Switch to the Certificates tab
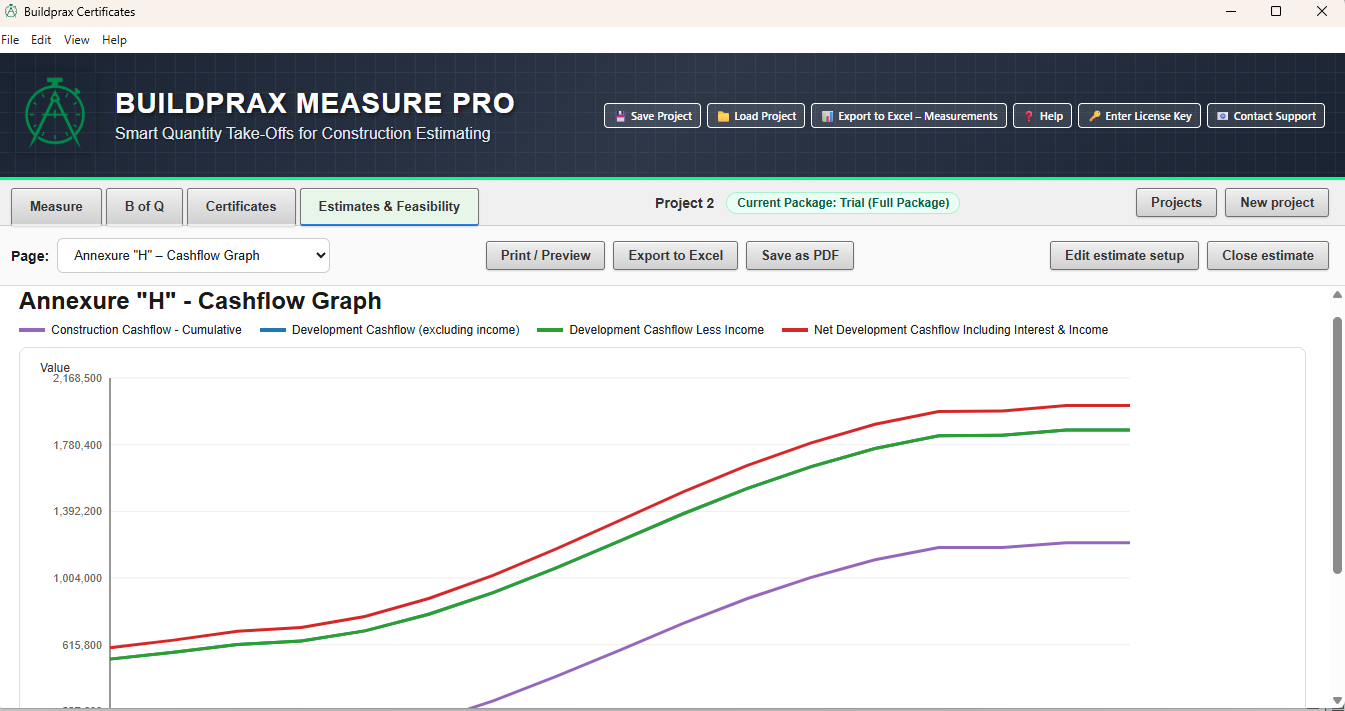 pyautogui.click(x=241, y=207)
